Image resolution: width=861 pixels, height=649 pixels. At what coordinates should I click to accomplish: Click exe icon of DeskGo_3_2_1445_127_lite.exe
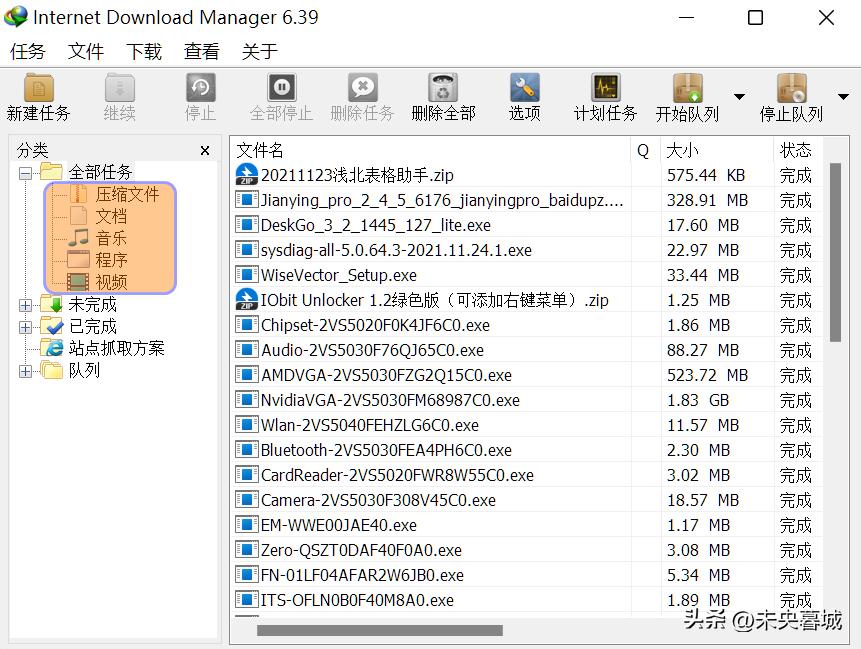247,224
